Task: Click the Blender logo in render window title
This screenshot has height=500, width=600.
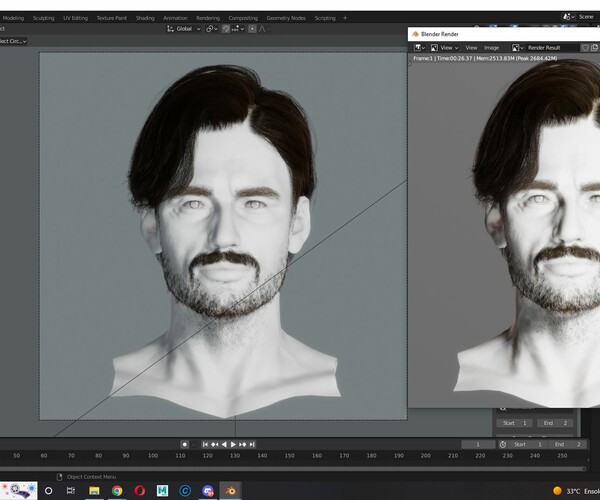Action: pos(415,34)
